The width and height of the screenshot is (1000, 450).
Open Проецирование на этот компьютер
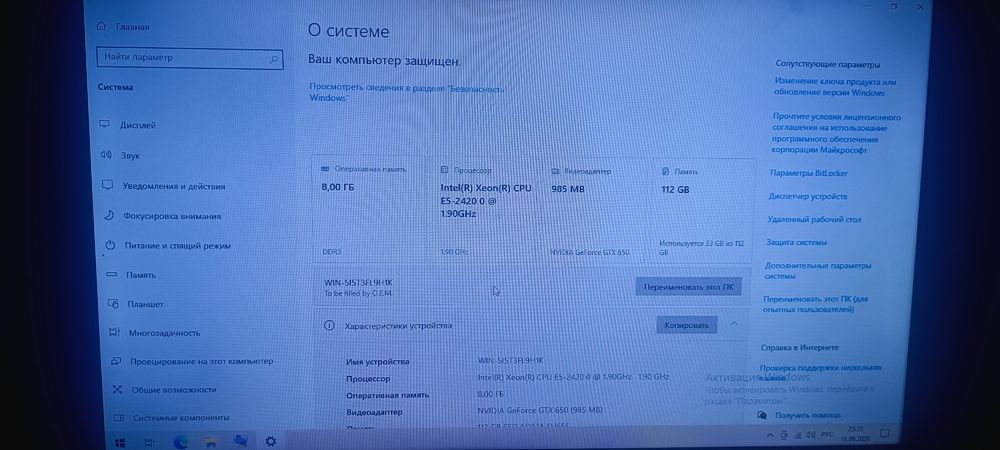tap(202, 361)
